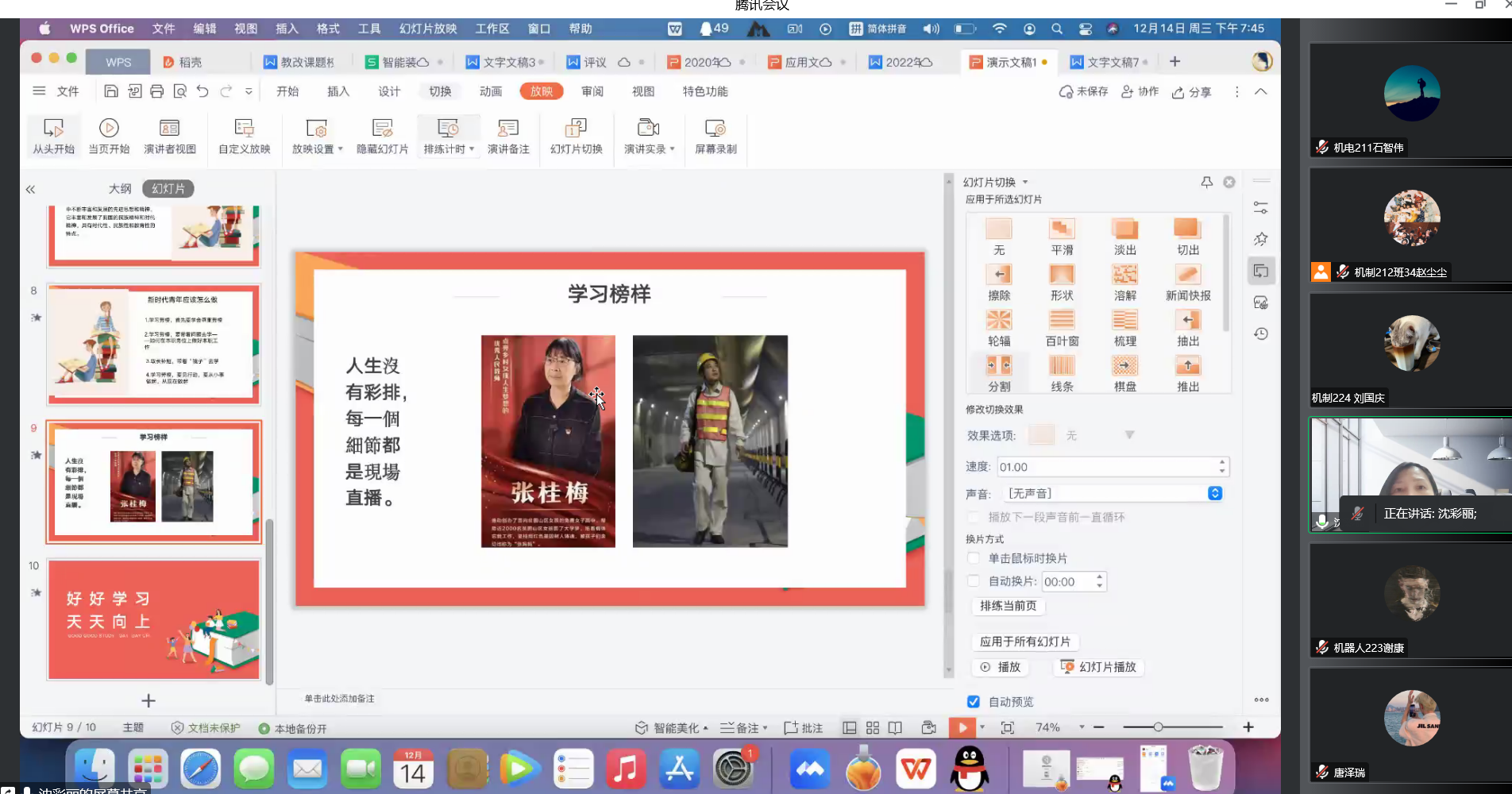Screen dimensions: 1512x794
Task: Click the zoom slider handle in status bar
Action: coord(1158,727)
